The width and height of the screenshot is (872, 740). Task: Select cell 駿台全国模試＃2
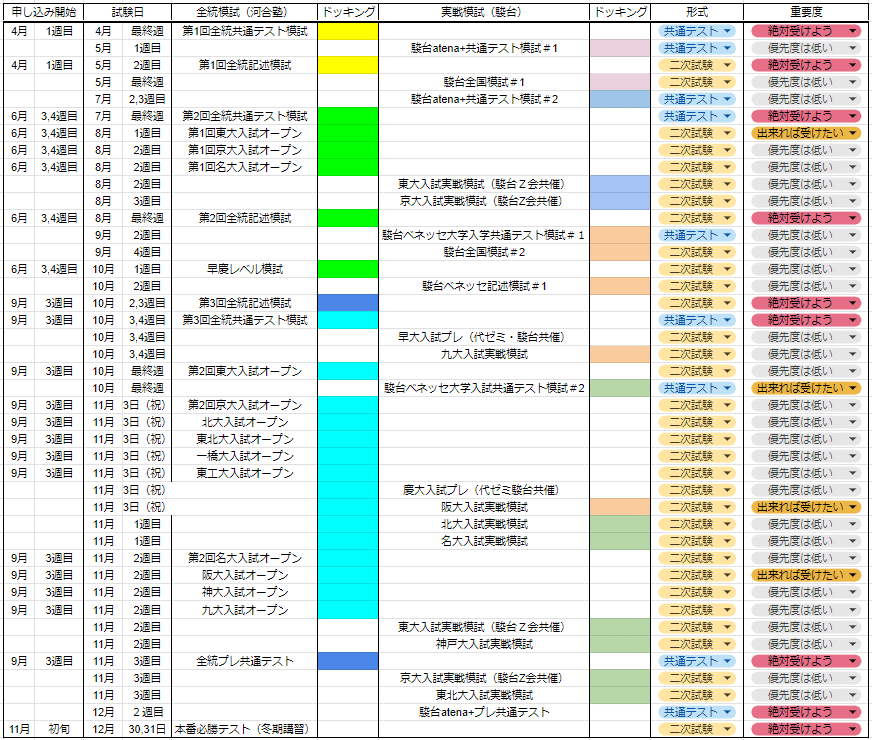coord(484,252)
